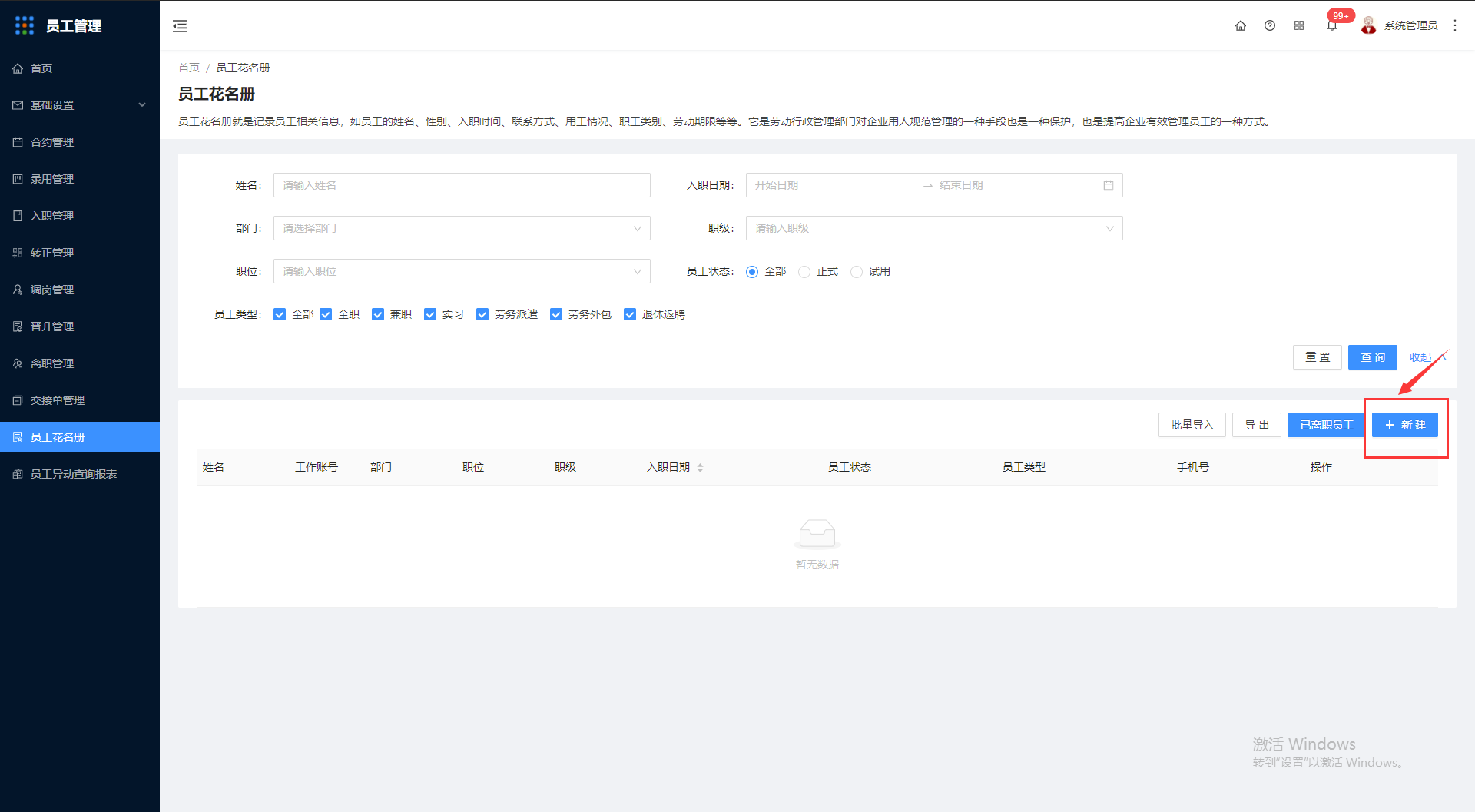Expand the 基础设置 submenu chevron
This screenshot has width=1475, height=812.
(x=142, y=105)
